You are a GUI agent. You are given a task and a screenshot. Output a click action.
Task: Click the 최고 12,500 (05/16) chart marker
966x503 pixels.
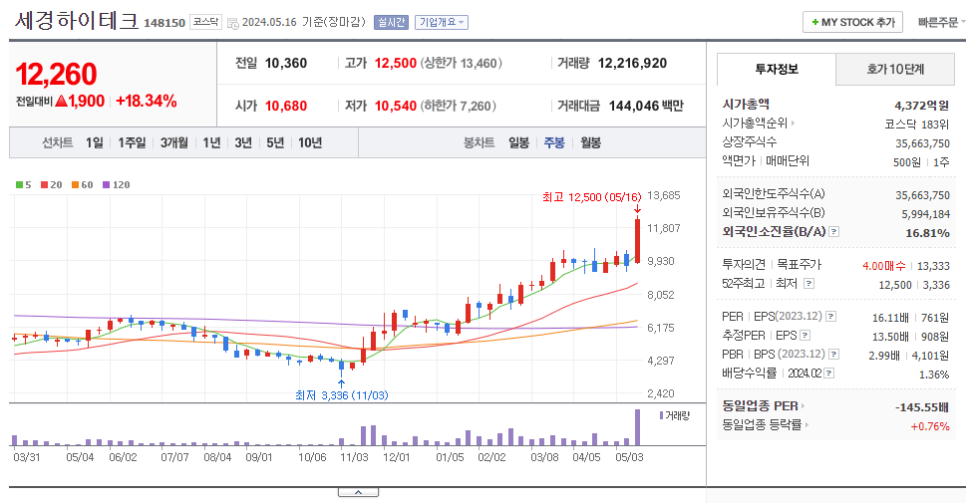pos(591,197)
